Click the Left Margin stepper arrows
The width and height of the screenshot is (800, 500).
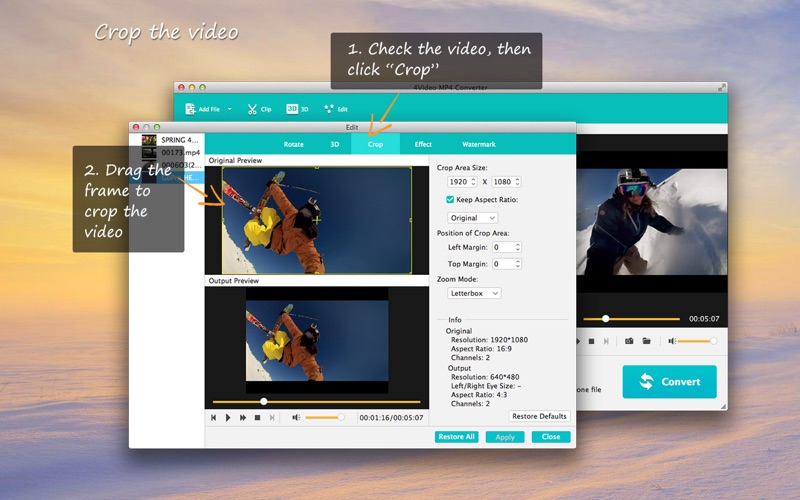pyautogui.click(x=518, y=247)
